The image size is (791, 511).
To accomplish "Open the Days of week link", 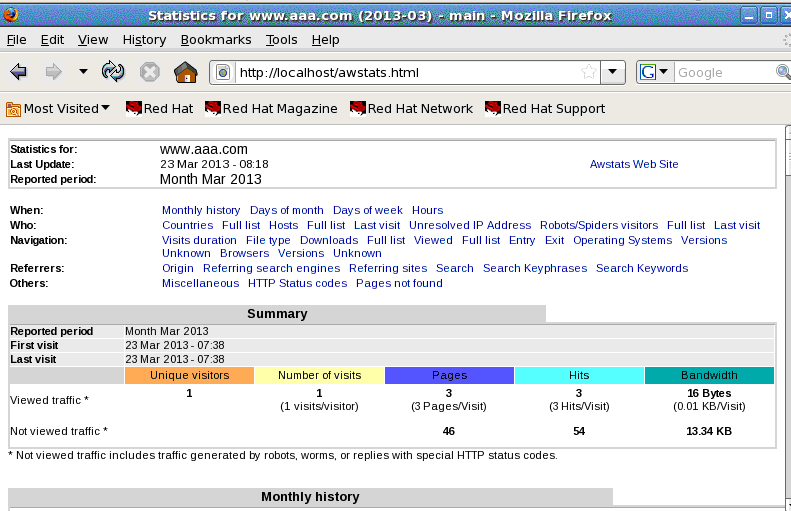I will (x=367, y=210).
